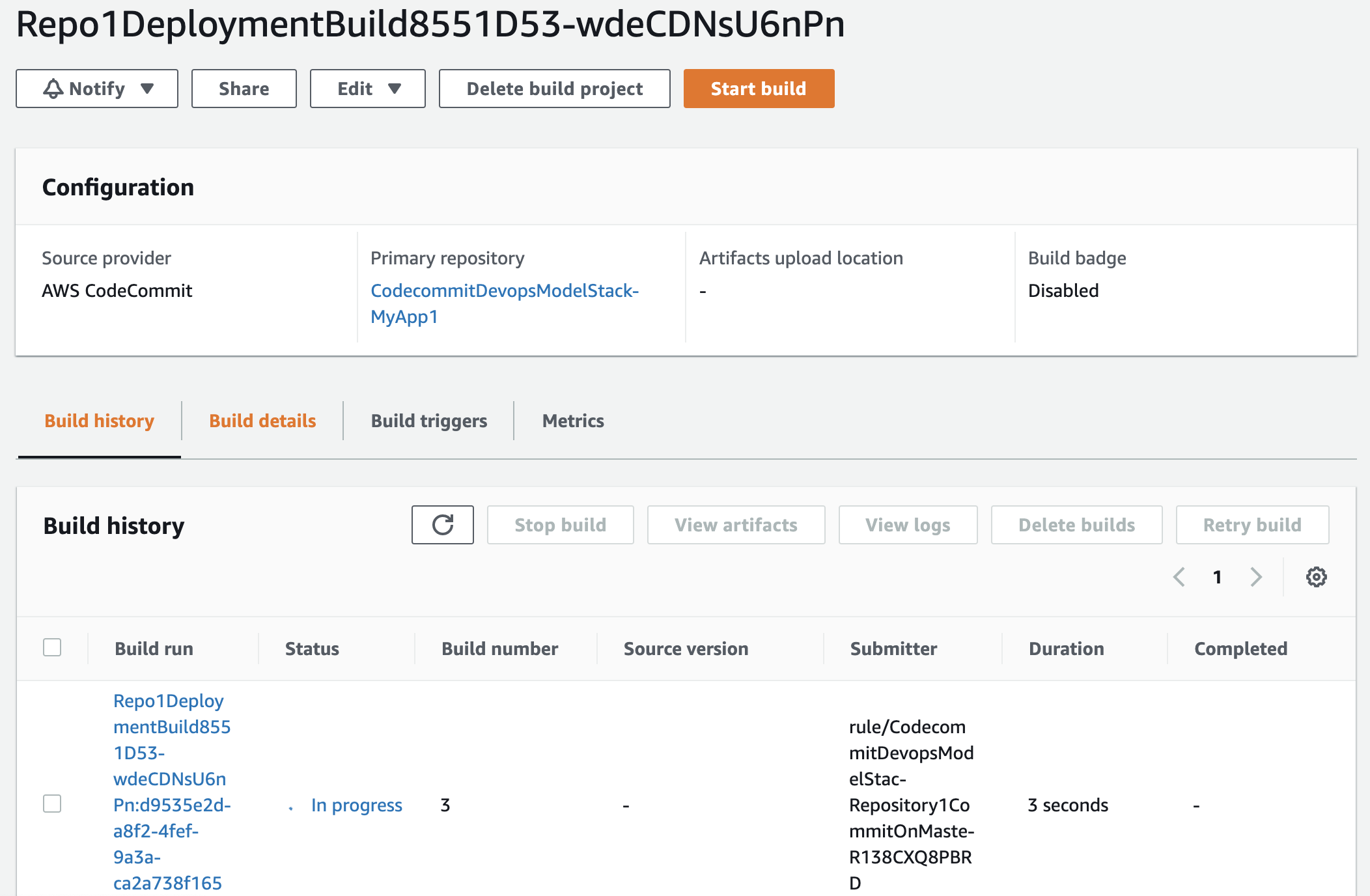Click the refresh build history icon

coord(442,525)
